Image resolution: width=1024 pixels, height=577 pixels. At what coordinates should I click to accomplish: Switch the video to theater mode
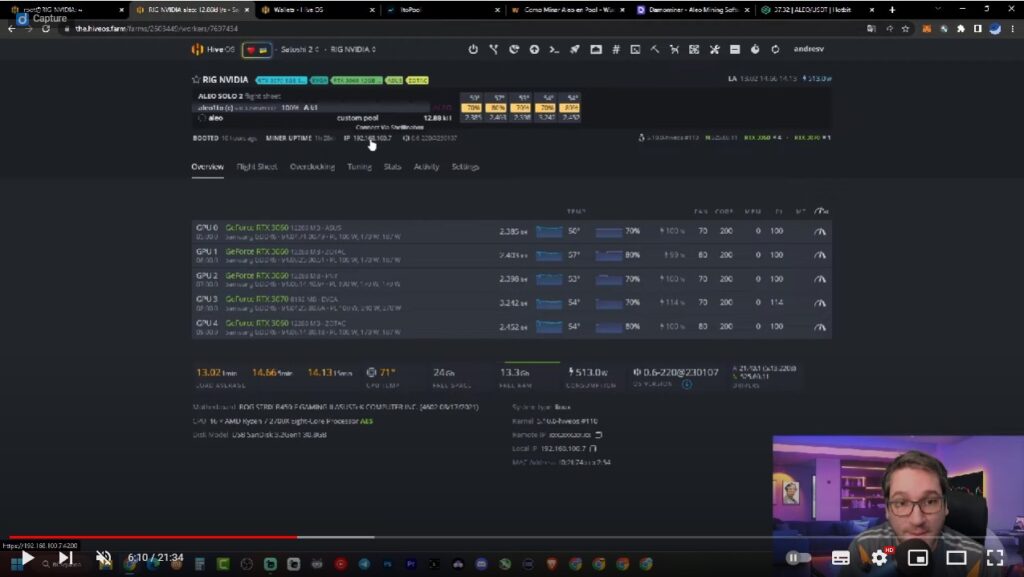(x=956, y=557)
